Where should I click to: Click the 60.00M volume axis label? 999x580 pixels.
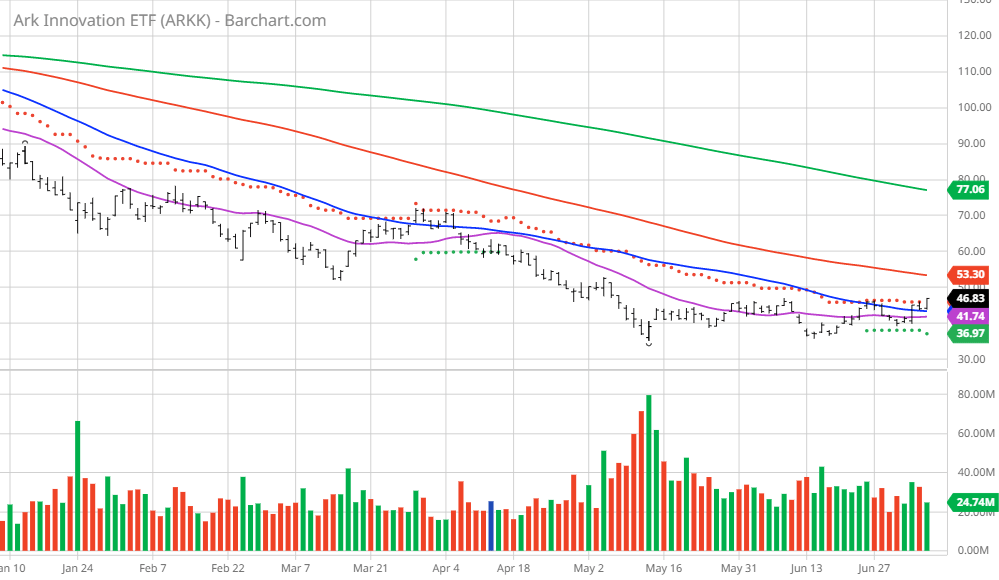975,433
